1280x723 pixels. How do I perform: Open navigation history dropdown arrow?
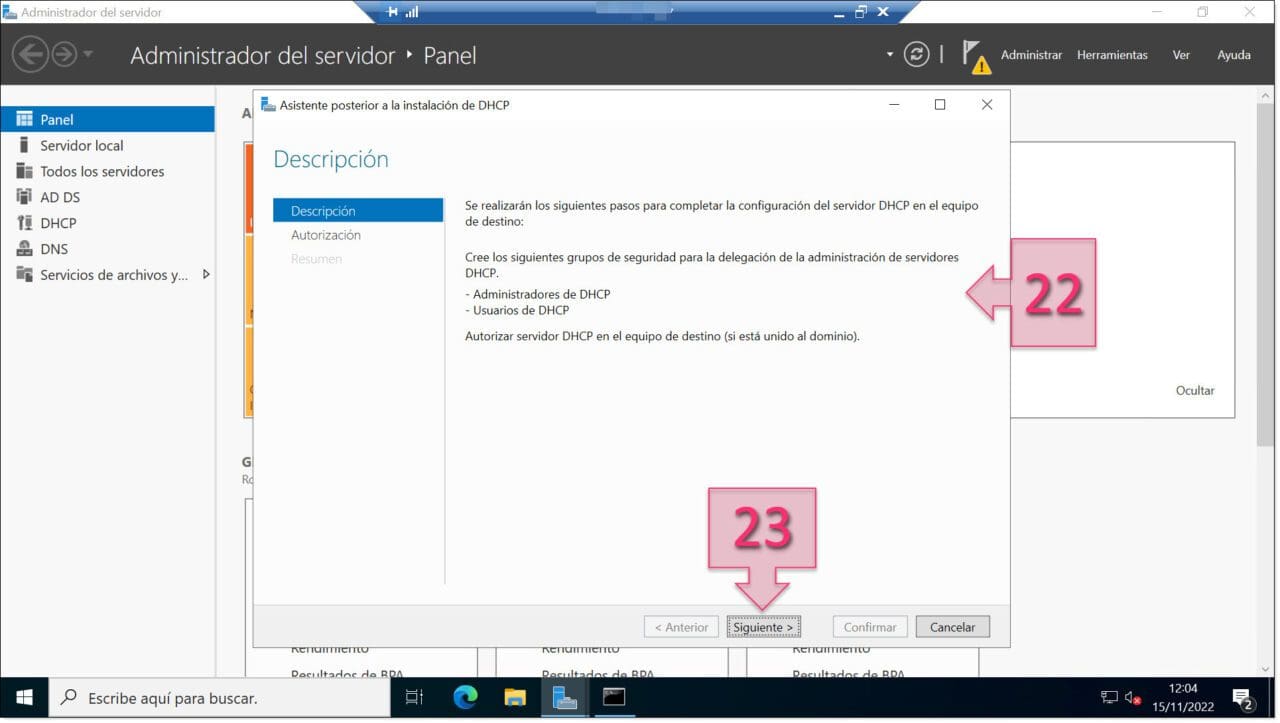(x=88, y=54)
